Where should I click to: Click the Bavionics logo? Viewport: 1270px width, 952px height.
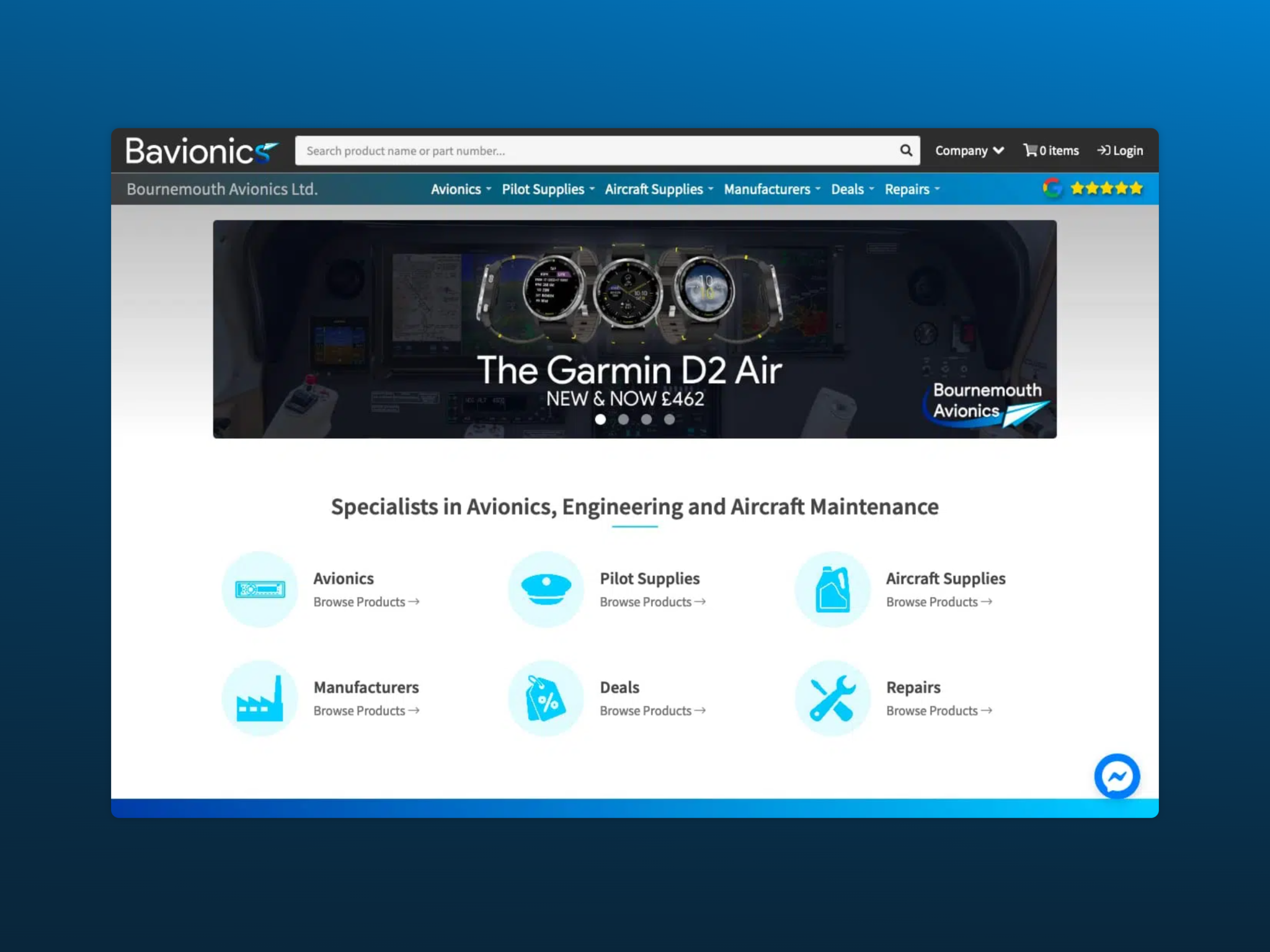202,151
